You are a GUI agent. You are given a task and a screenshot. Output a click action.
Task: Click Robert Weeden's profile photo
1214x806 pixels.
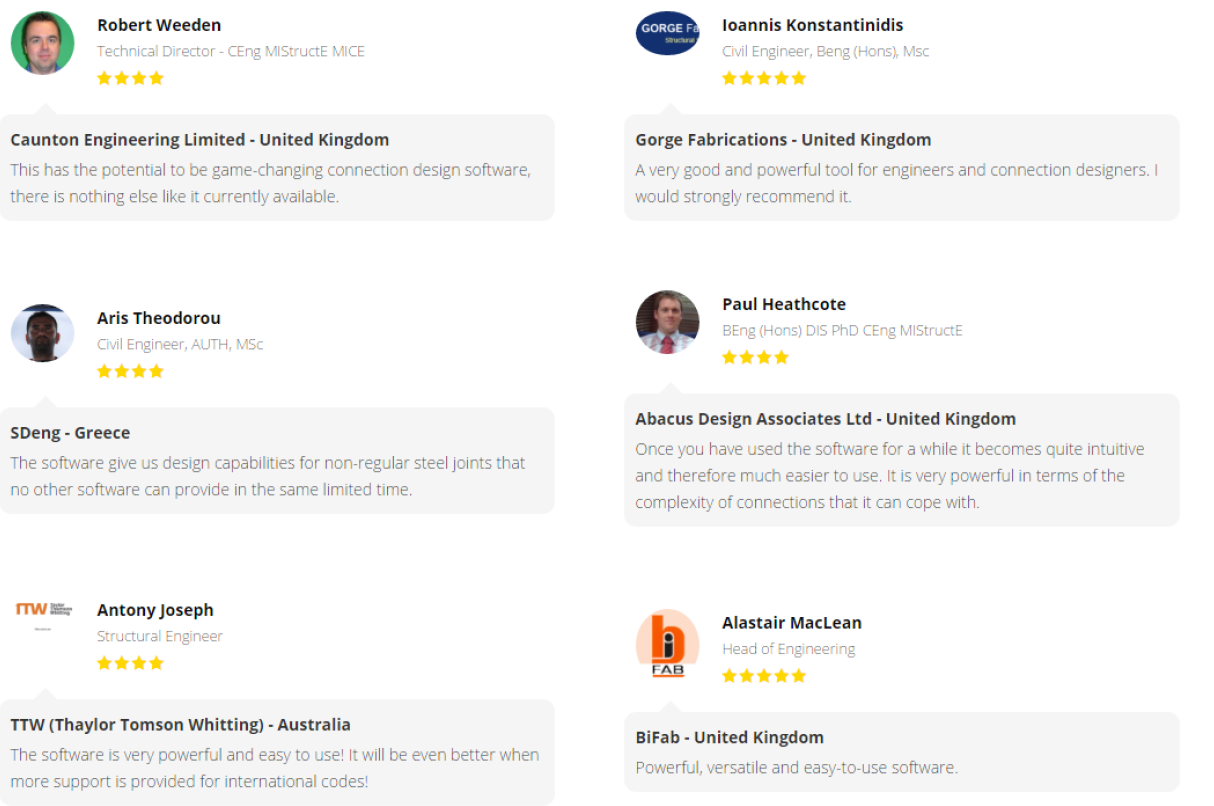42,43
